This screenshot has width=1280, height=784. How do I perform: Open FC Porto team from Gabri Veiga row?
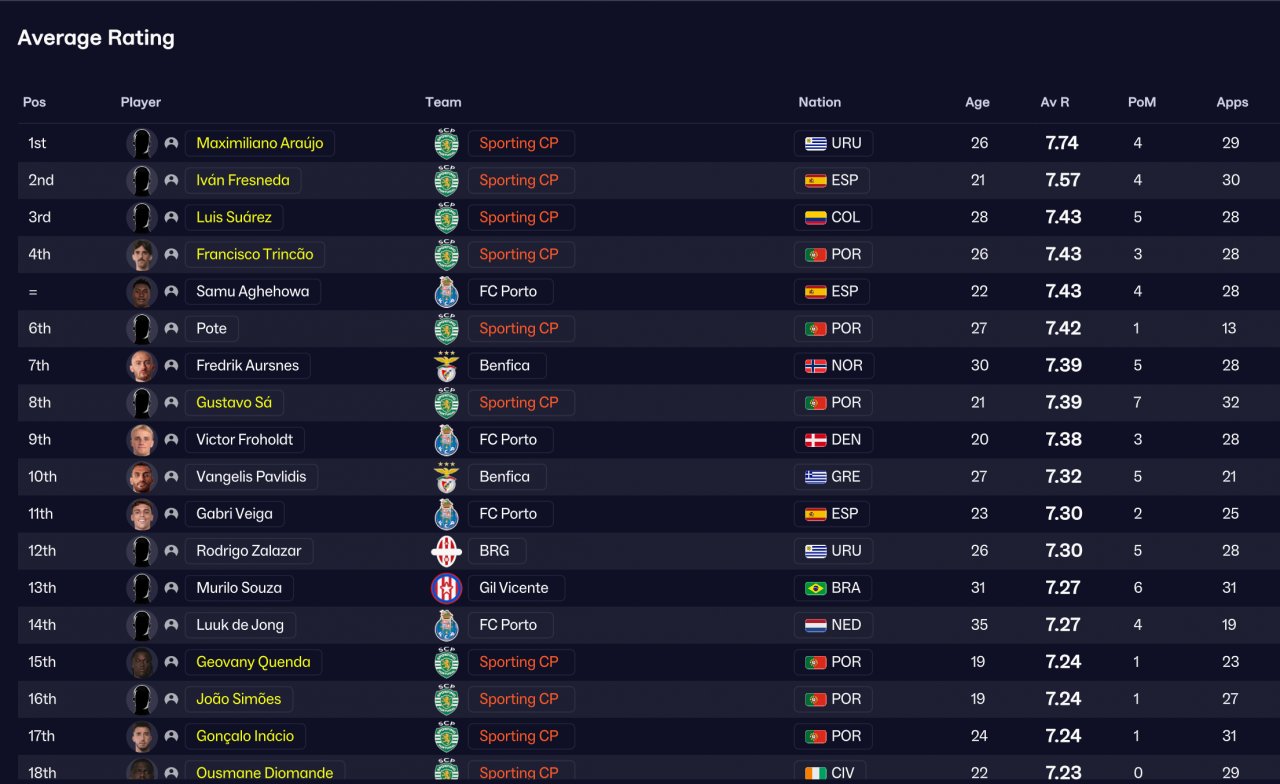click(x=508, y=513)
